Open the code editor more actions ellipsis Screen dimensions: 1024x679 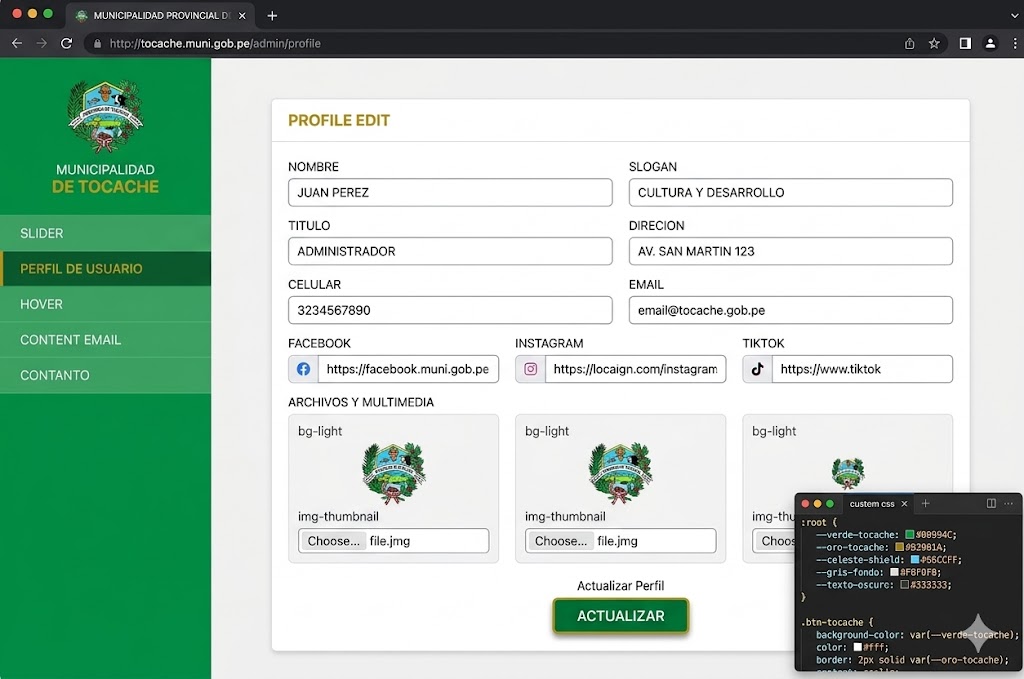1008,503
